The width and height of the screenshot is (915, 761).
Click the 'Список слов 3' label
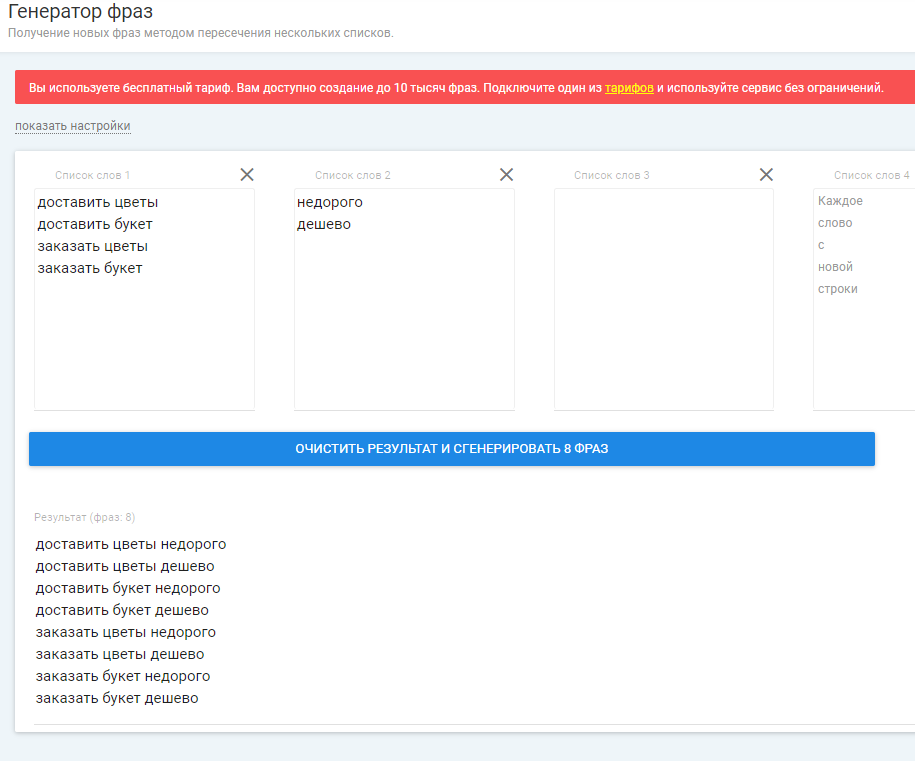611,175
